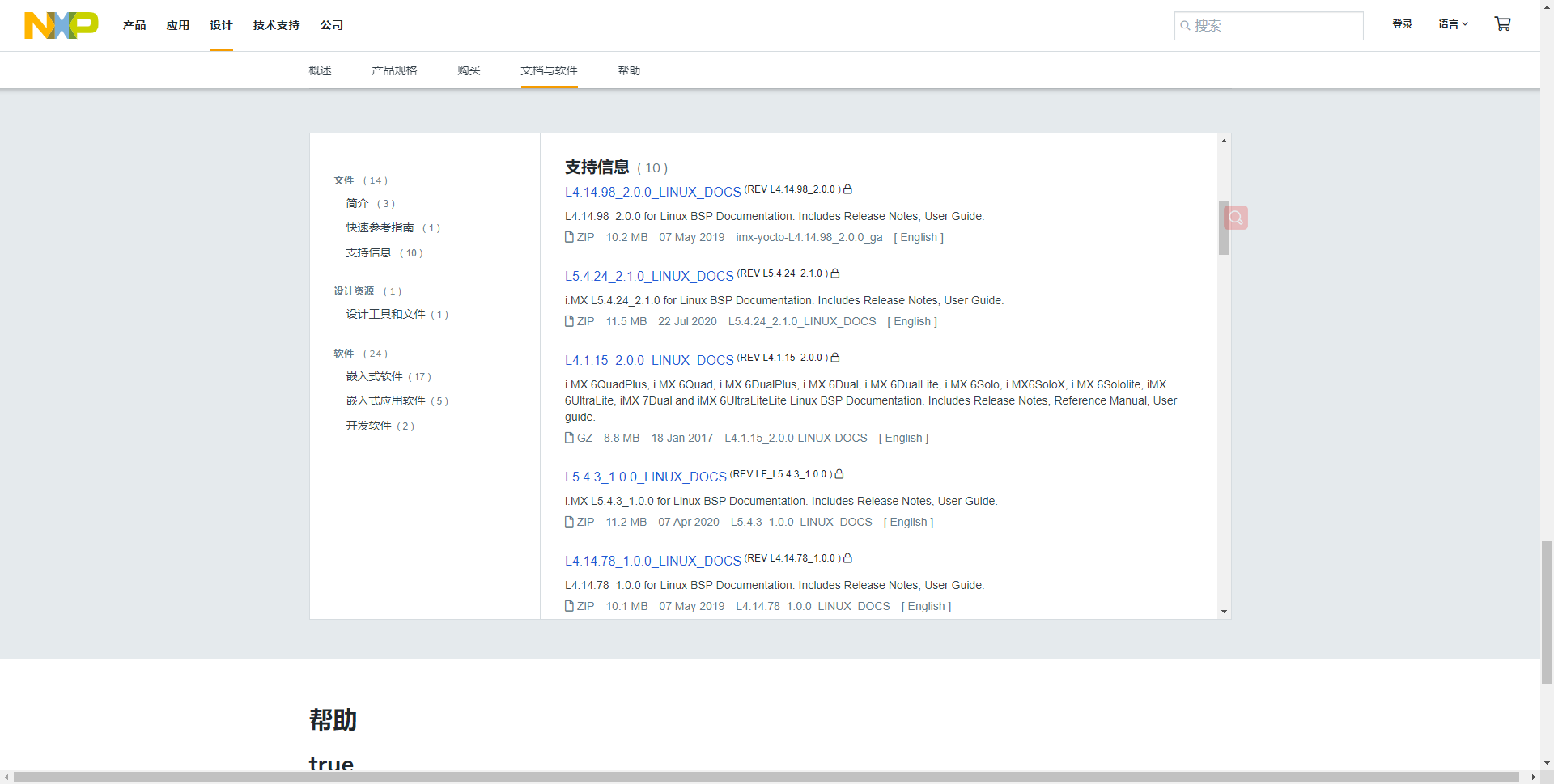Click the NXP logo

click(x=61, y=25)
